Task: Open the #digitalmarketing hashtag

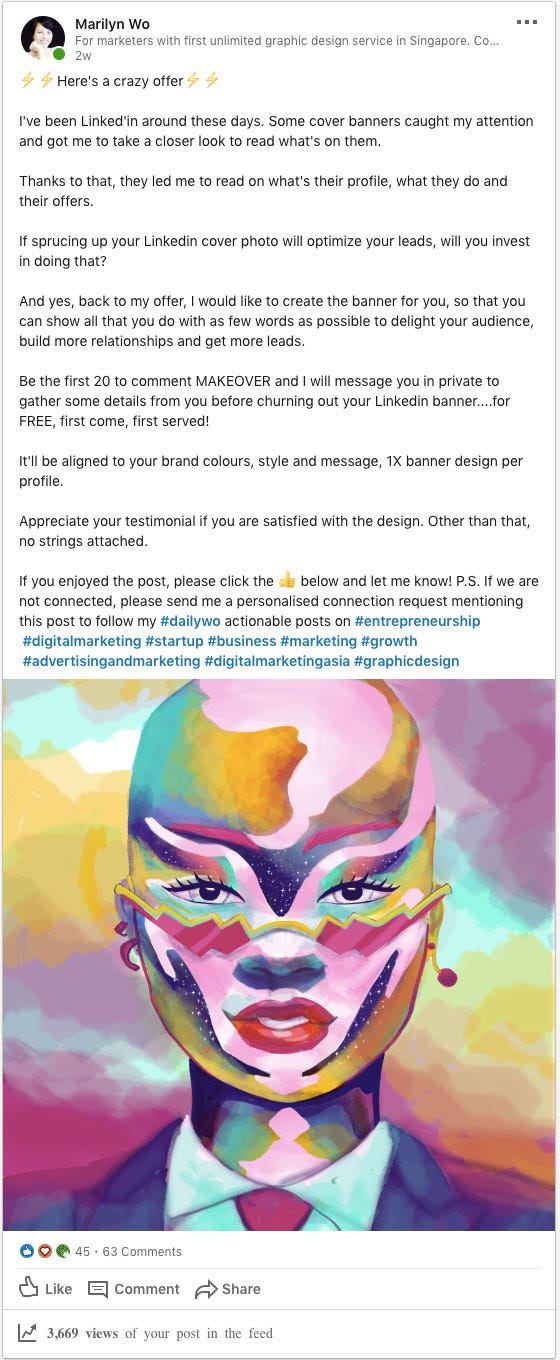Action: tap(81, 641)
